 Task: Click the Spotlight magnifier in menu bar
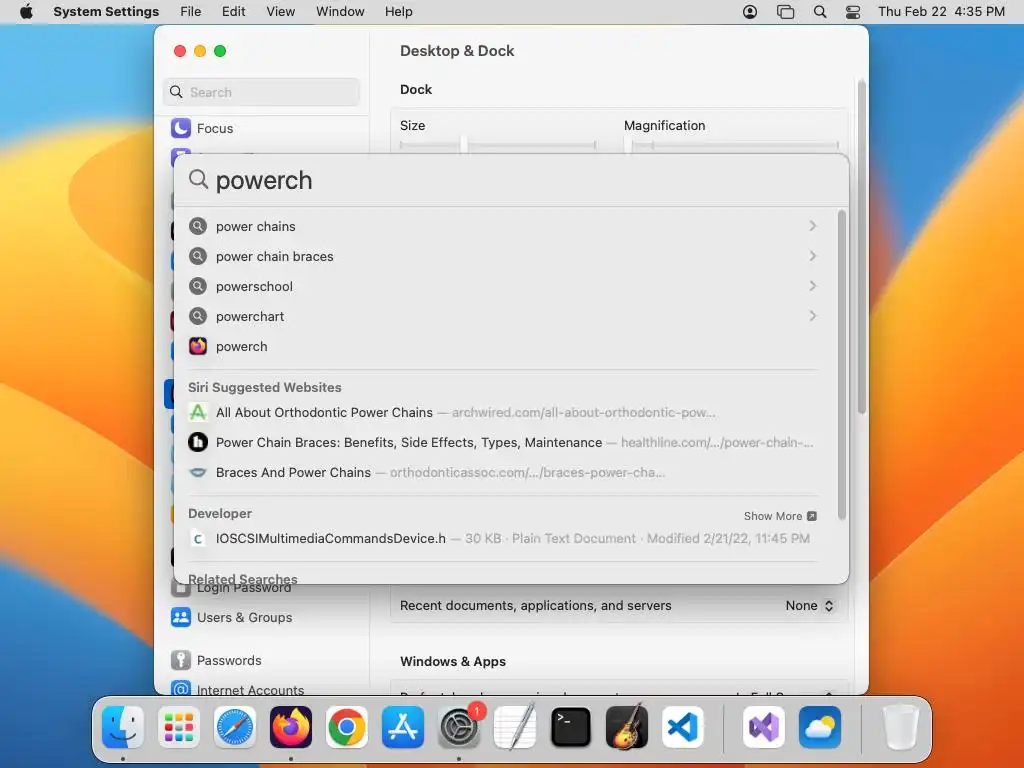click(820, 12)
